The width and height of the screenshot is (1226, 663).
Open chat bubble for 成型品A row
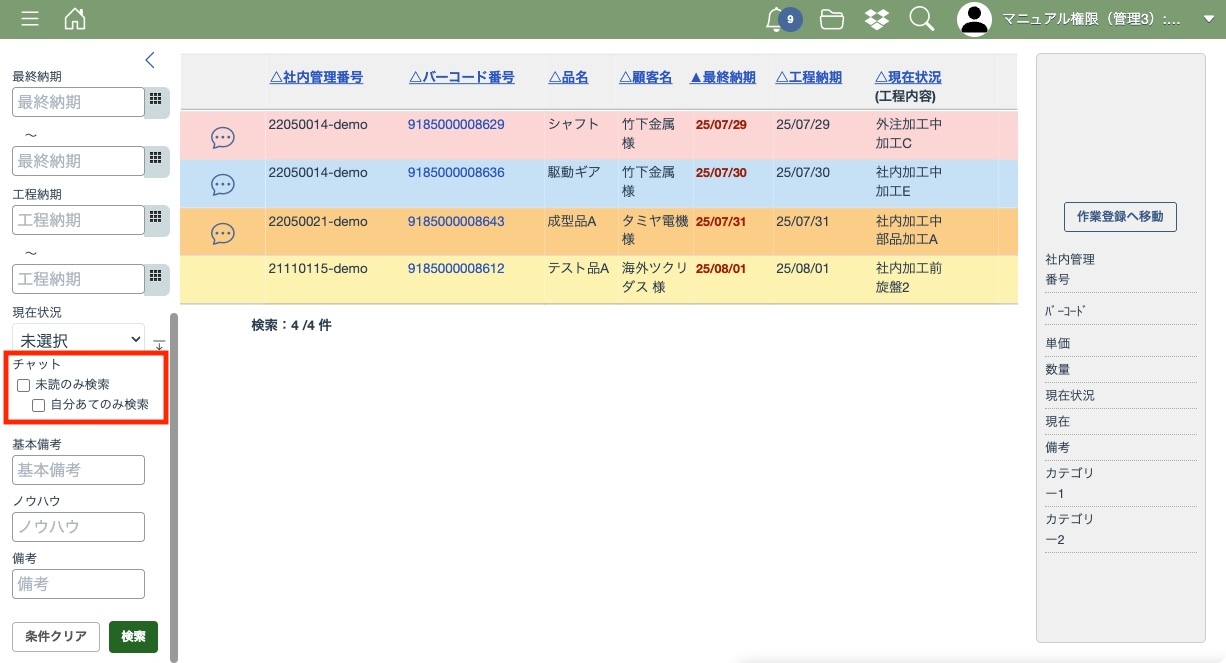223,234
